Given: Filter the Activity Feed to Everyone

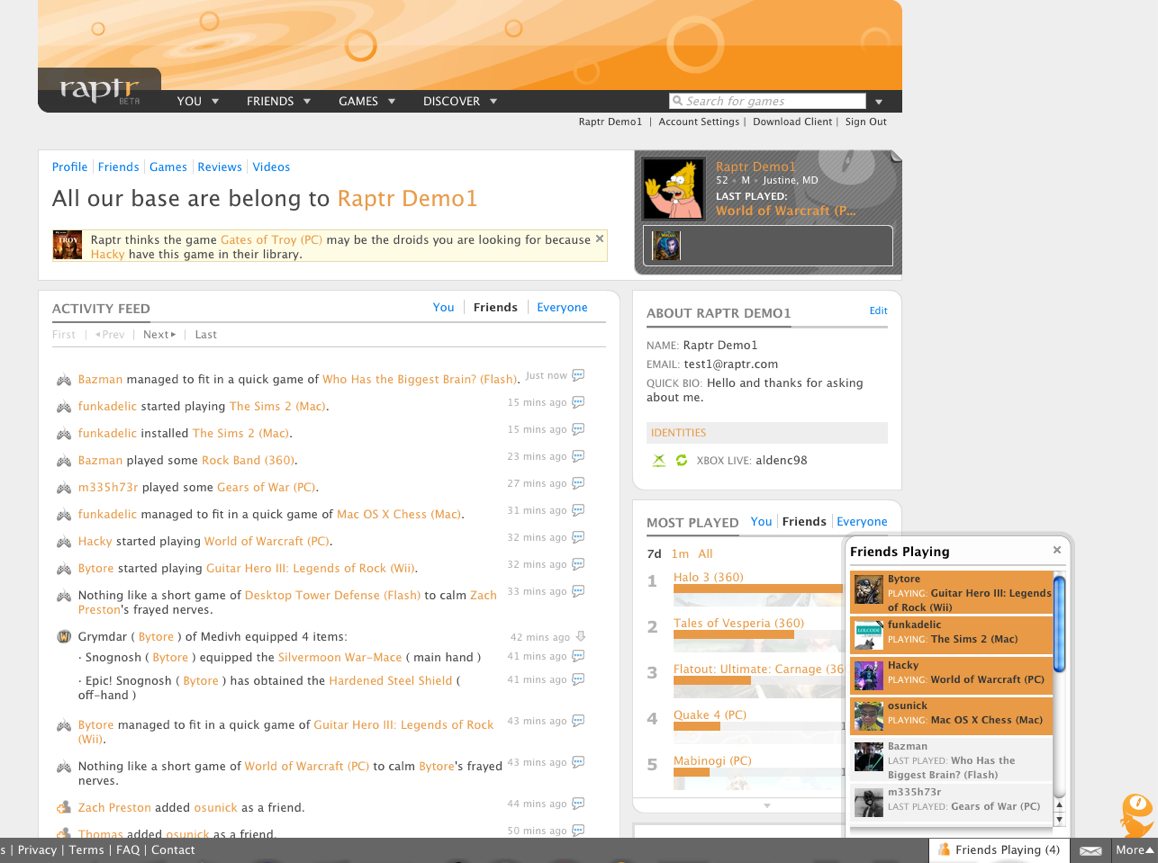Looking at the screenshot, I should 562,307.
